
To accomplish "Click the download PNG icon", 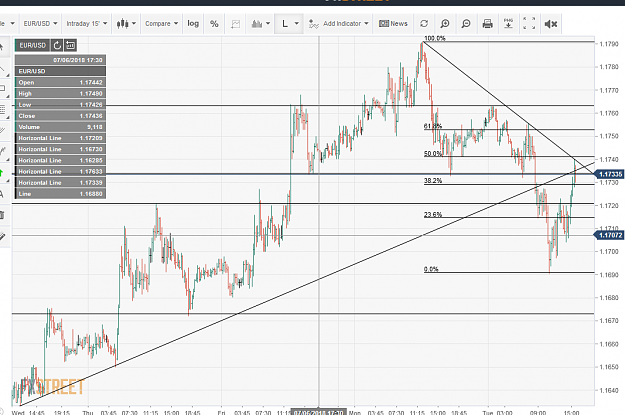I will click(508, 24).
